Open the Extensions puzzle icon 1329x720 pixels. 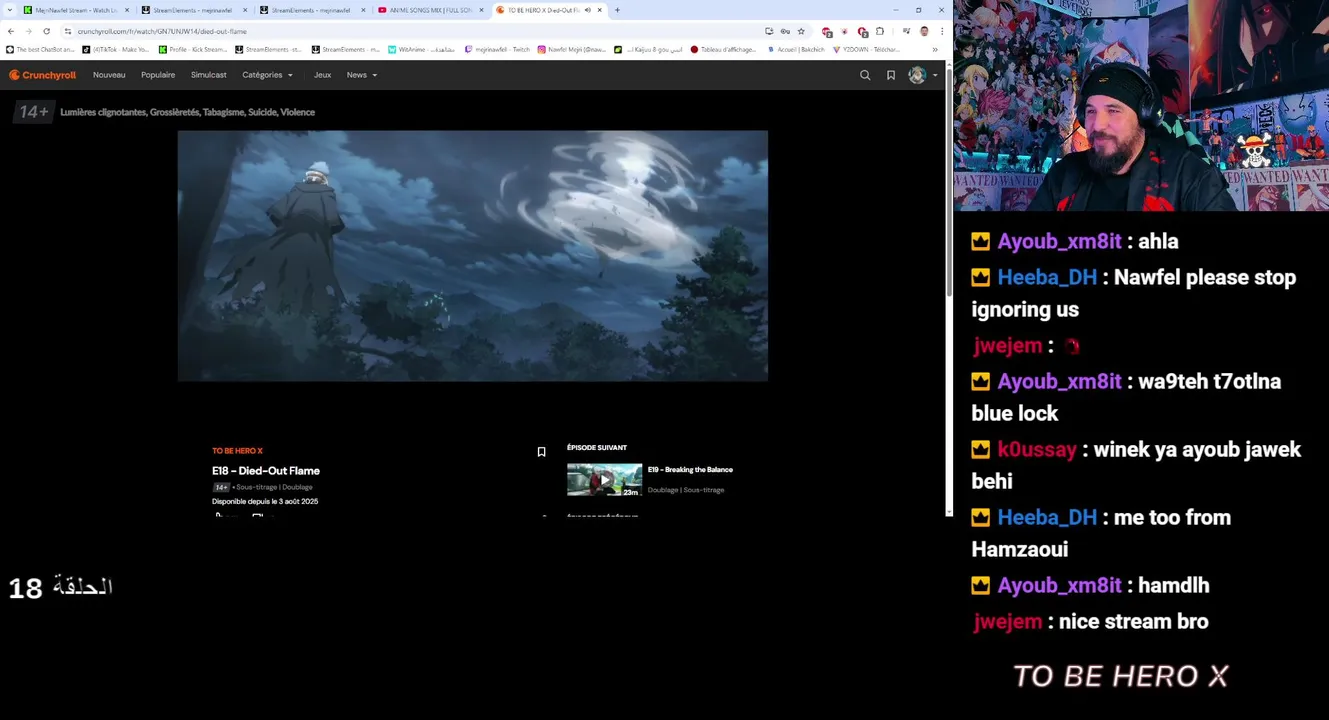coord(880,31)
